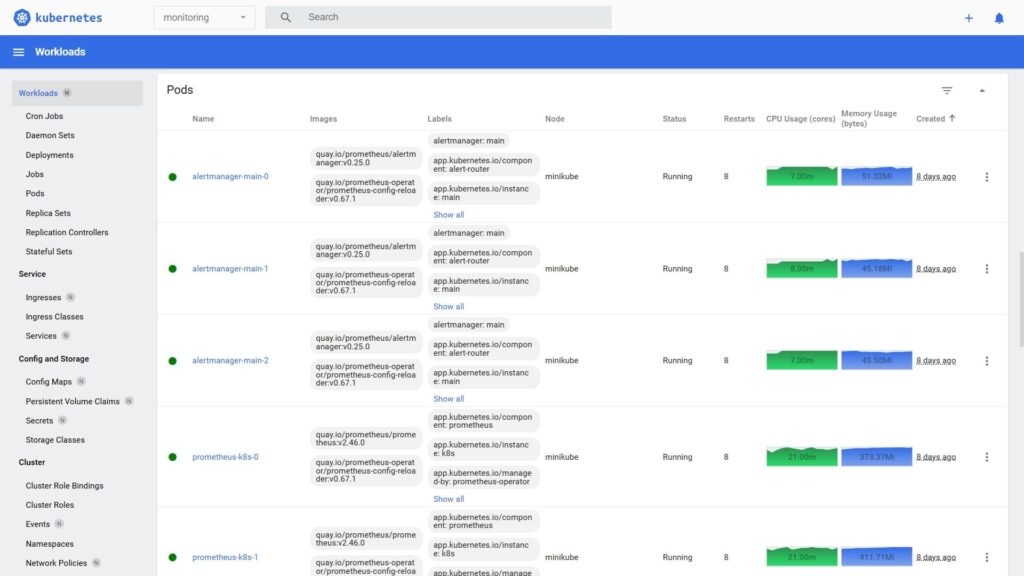Go to Replication Controllers
The width and height of the screenshot is (1024, 576).
point(67,232)
